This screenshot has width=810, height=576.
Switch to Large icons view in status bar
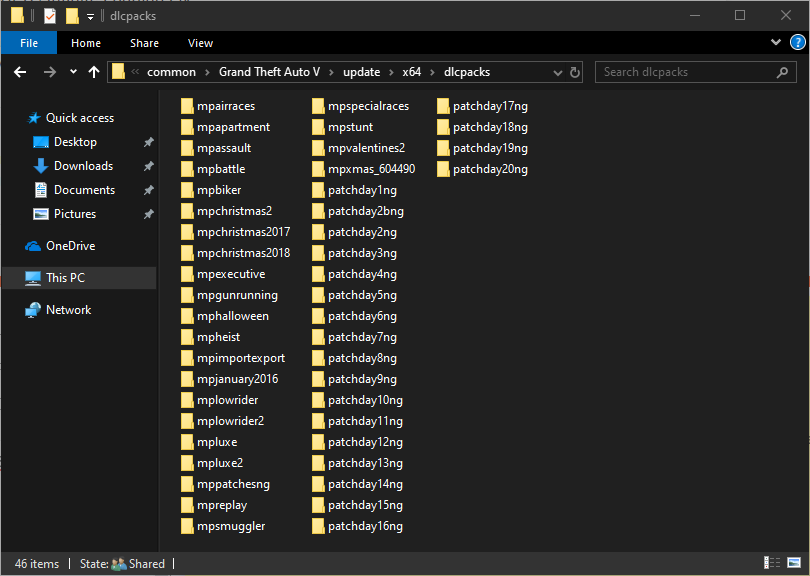point(793,564)
